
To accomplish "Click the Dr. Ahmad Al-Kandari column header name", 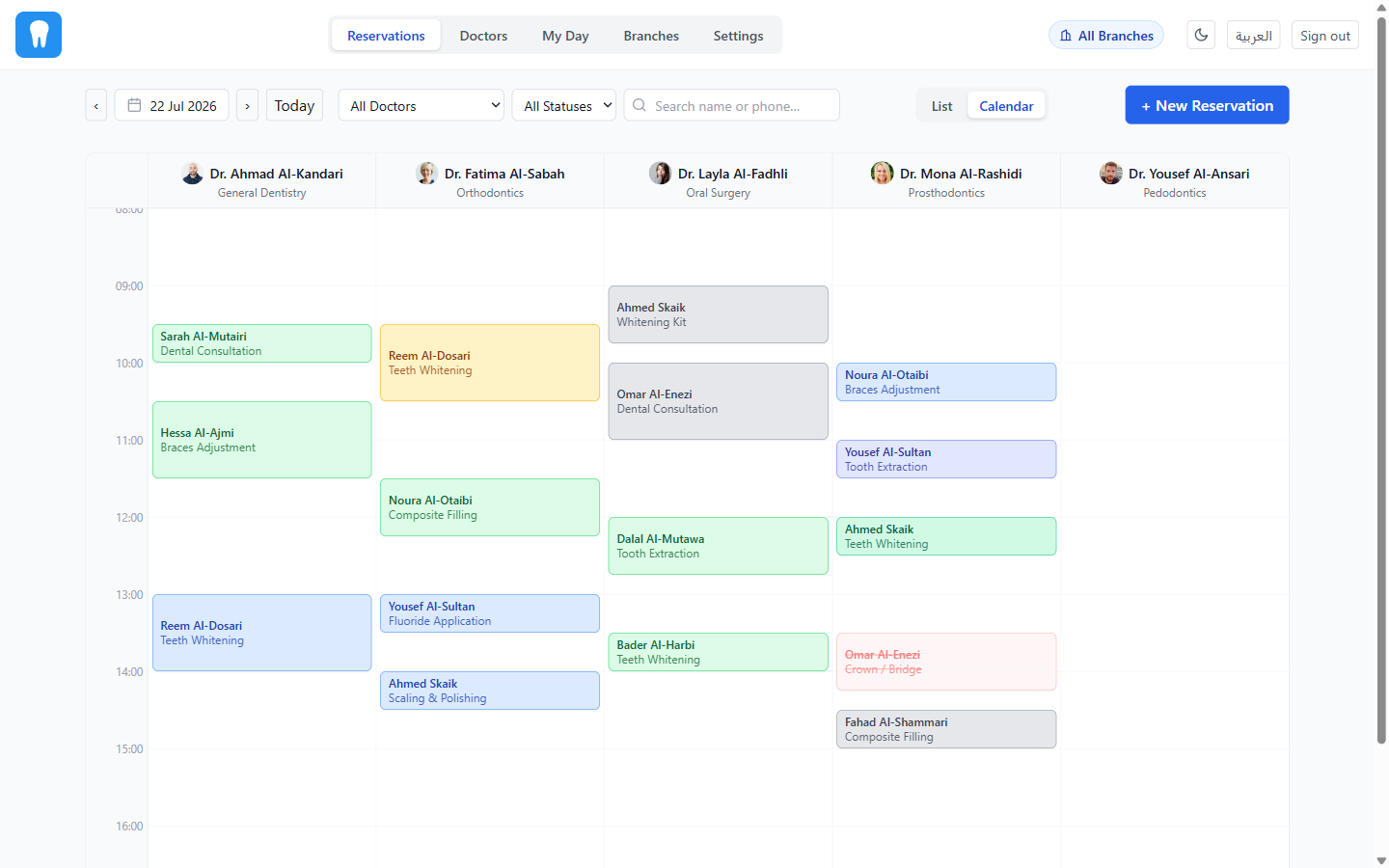I will point(276,174).
